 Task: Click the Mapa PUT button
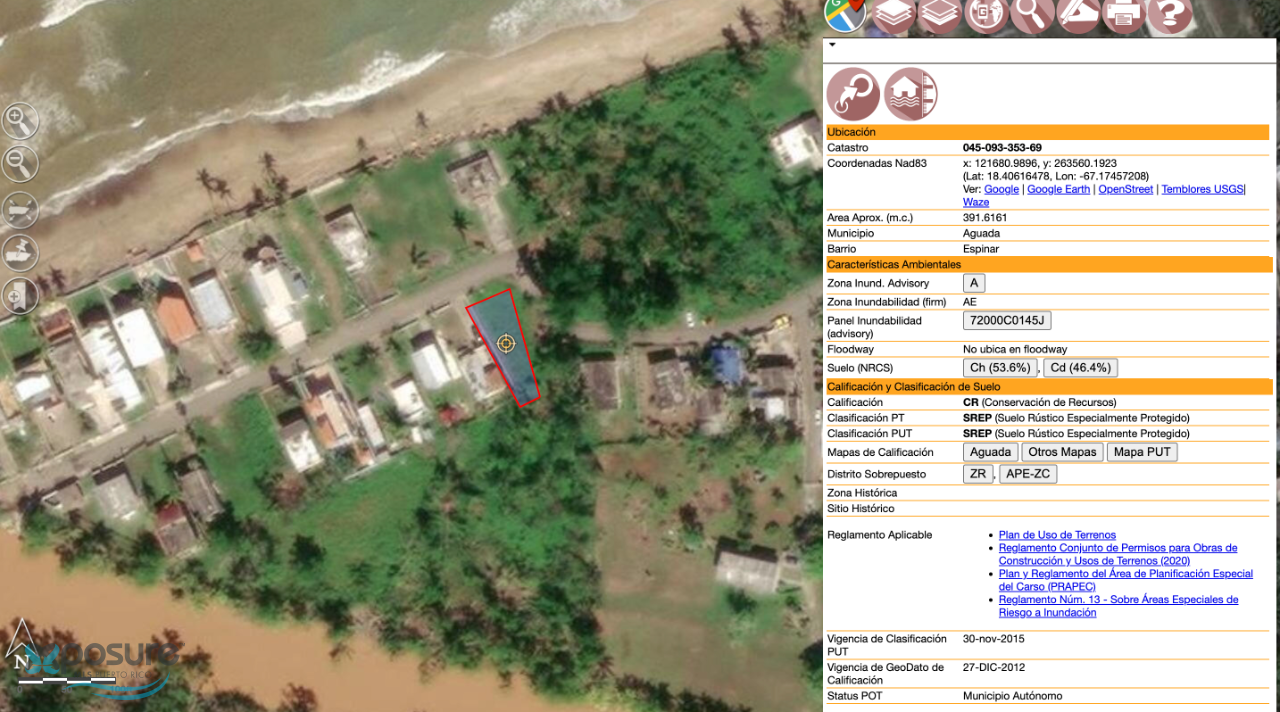pyautogui.click(x=1142, y=452)
